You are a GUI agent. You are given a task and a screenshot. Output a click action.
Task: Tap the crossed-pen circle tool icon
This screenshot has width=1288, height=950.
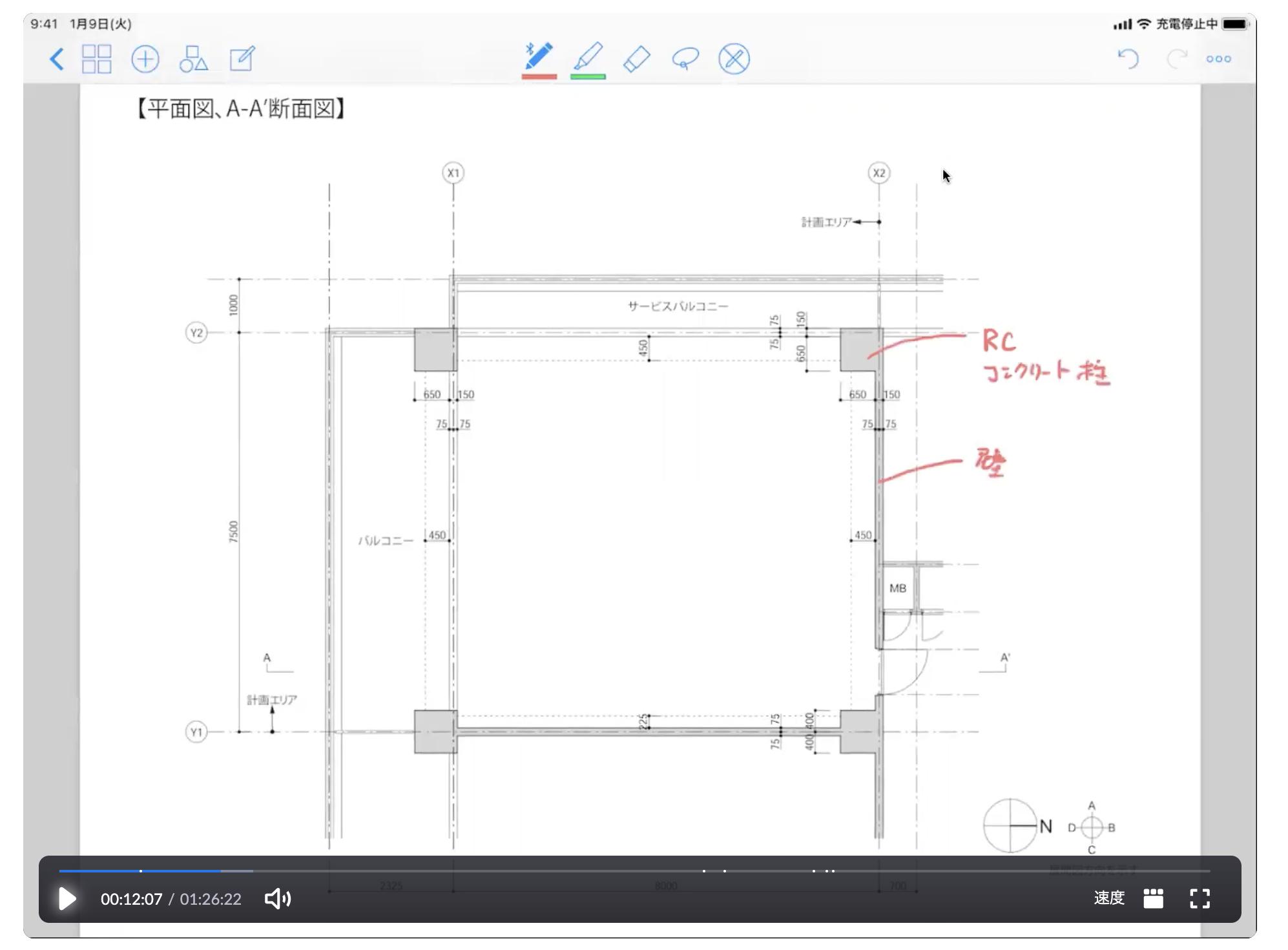(x=734, y=59)
